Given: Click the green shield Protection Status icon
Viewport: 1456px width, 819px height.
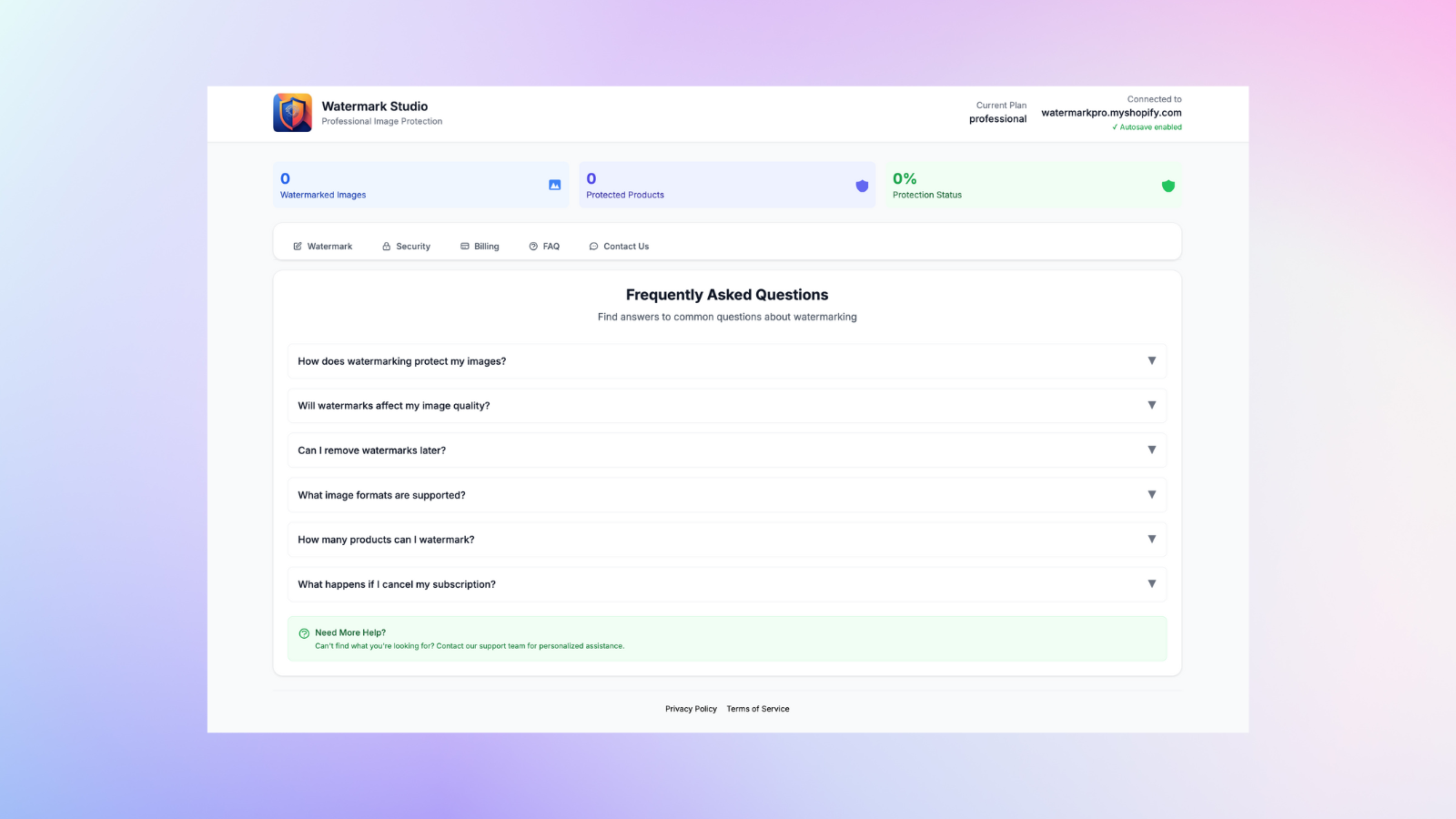Looking at the screenshot, I should 1168,186.
